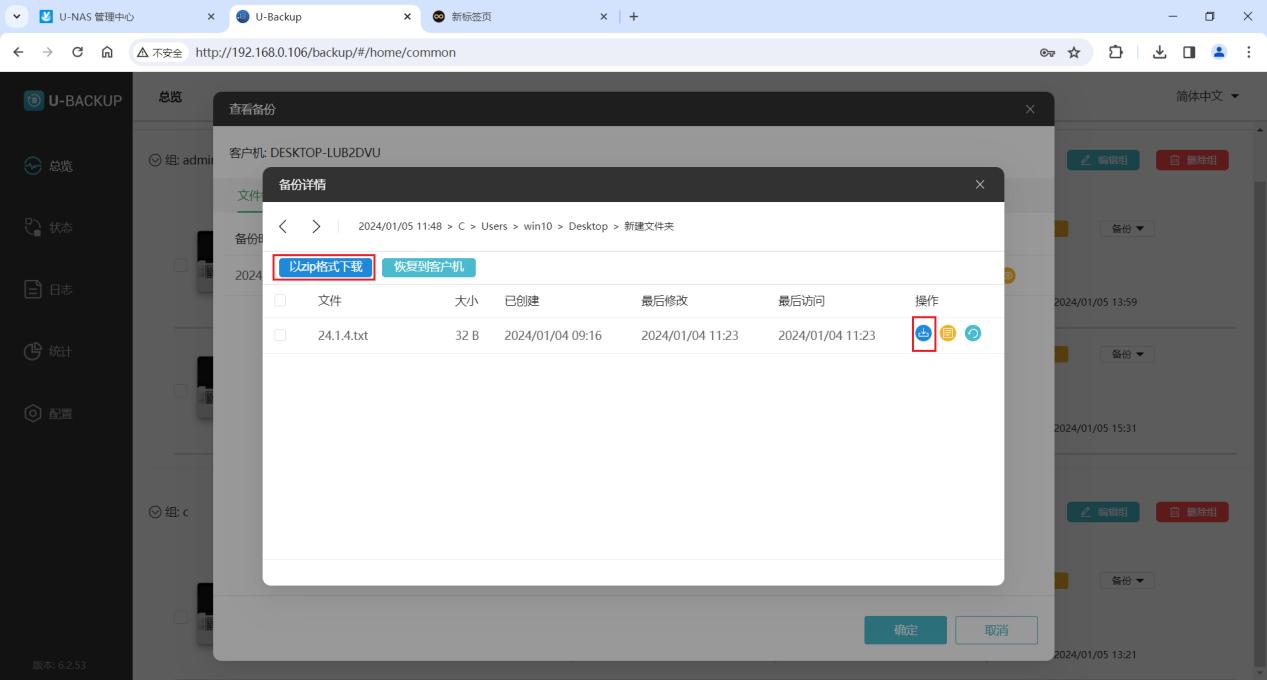
Task: Open the 简体中文 language dropdown
Action: point(1207,96)
